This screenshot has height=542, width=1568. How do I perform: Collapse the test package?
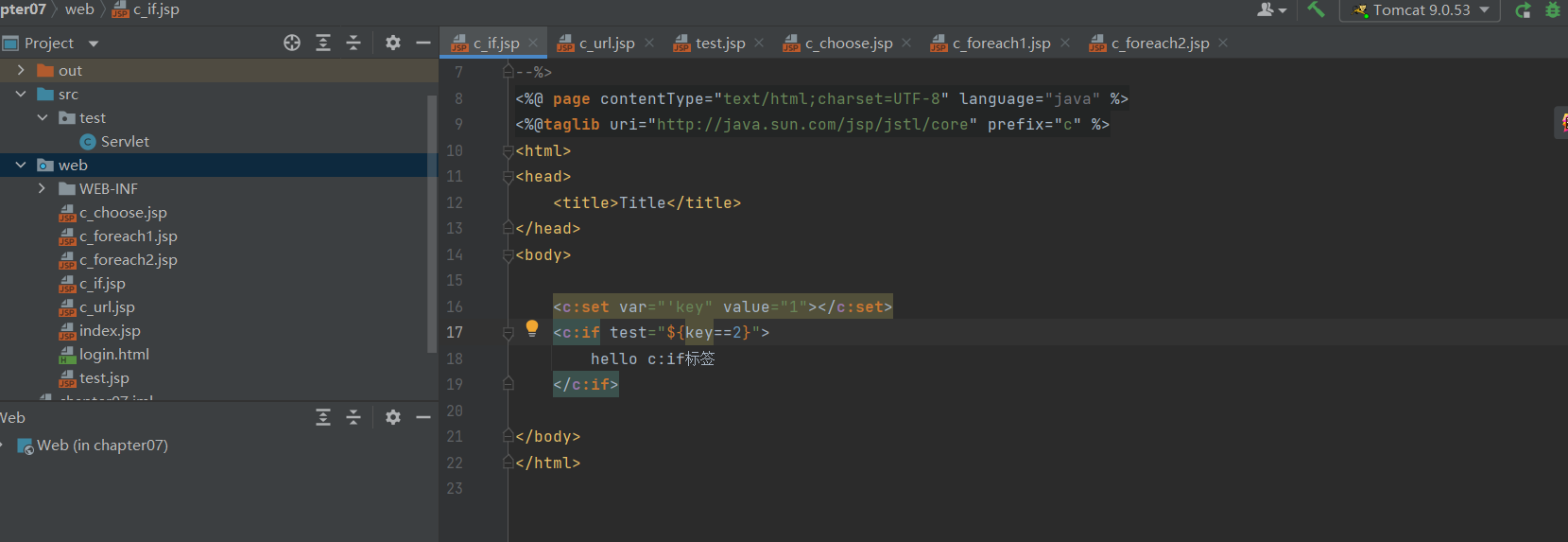coord(43,117)
